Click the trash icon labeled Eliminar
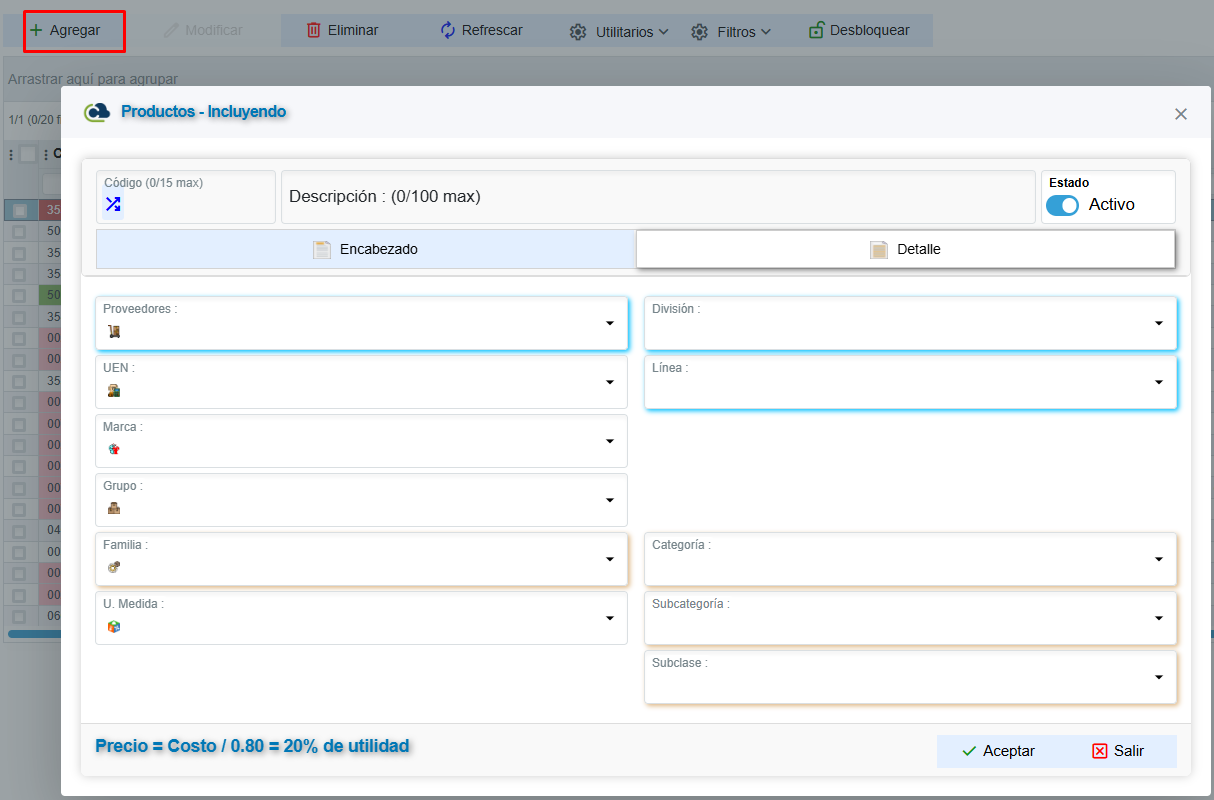This screenshot has height=800, width=1214. tap(314, 30)
